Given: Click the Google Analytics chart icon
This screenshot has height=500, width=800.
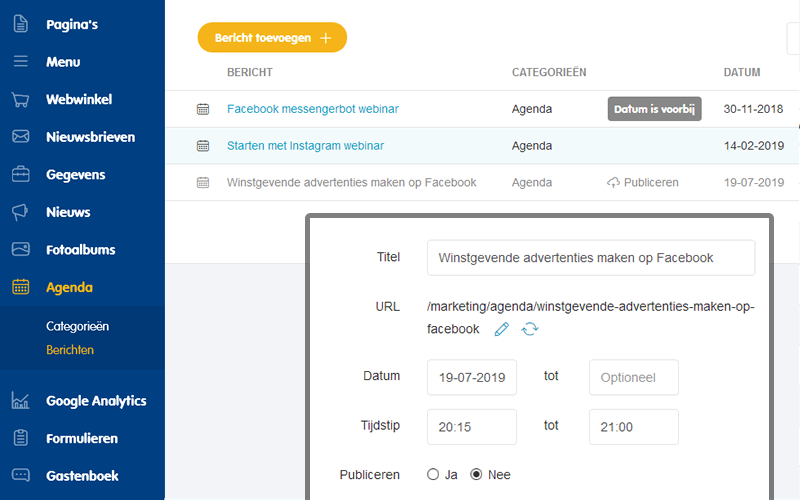Looking at the screenshot, I should coord(20,401).
